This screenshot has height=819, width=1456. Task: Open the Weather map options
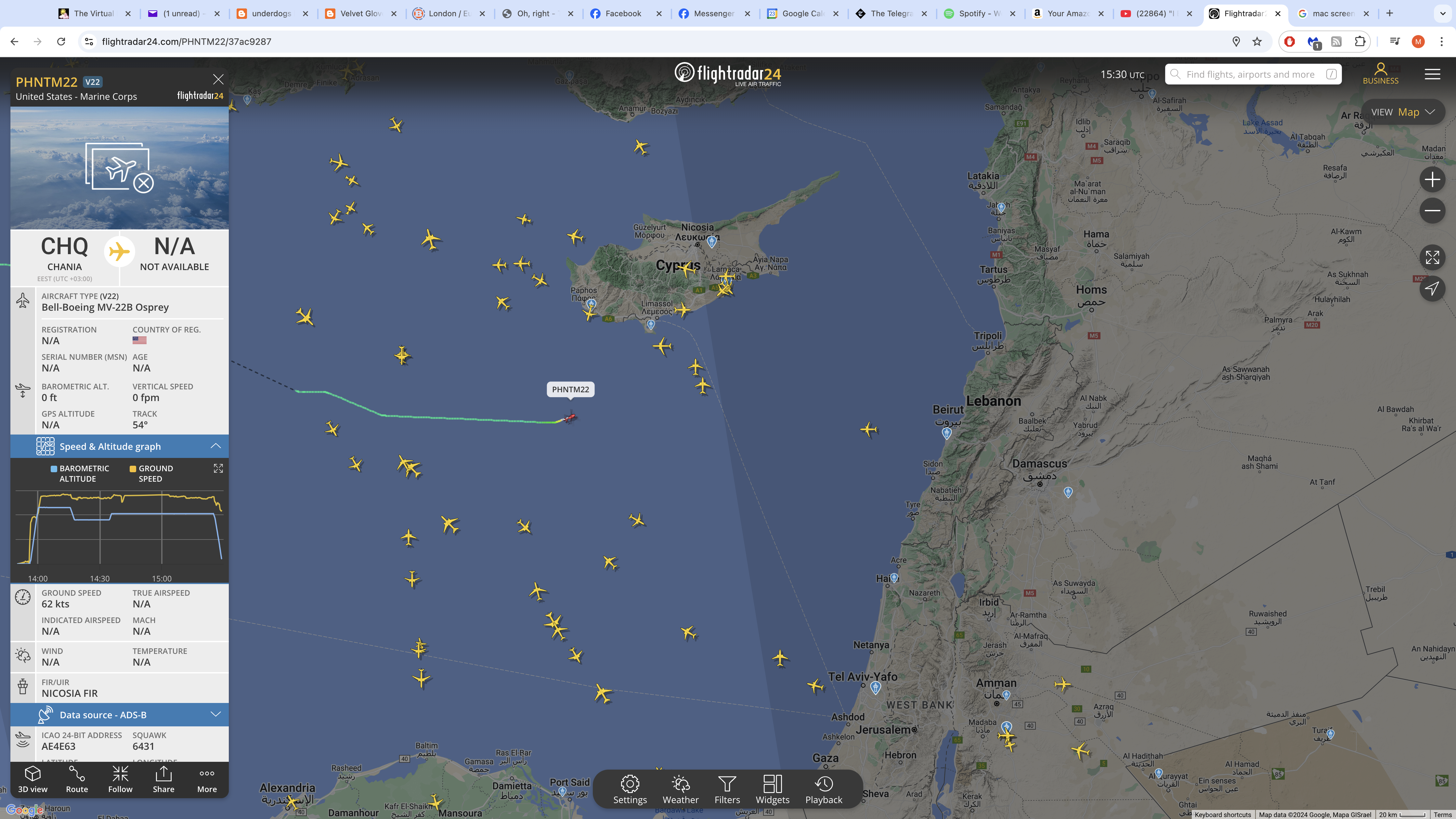point(681,790)
